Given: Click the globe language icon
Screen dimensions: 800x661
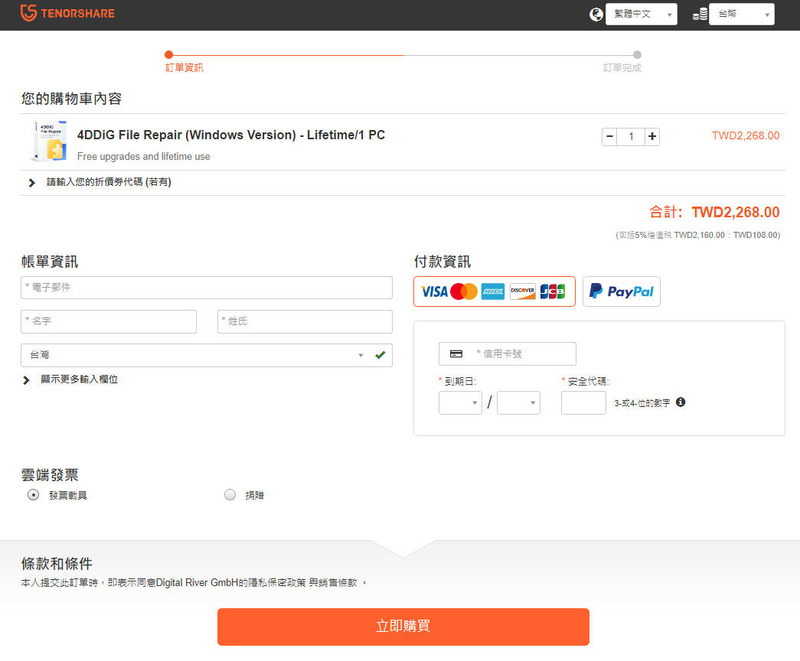Looking at the screenshot, I should 596,14.
